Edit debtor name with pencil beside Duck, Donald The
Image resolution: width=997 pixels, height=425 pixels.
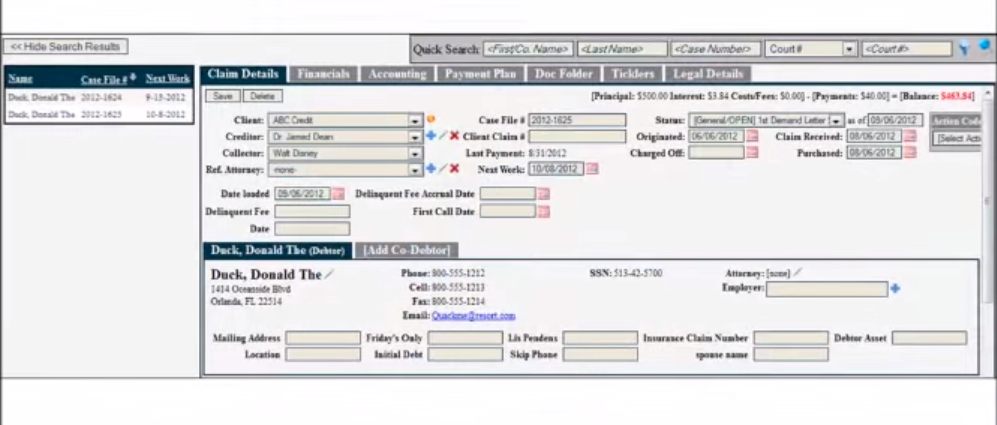(x=329, y=274)
